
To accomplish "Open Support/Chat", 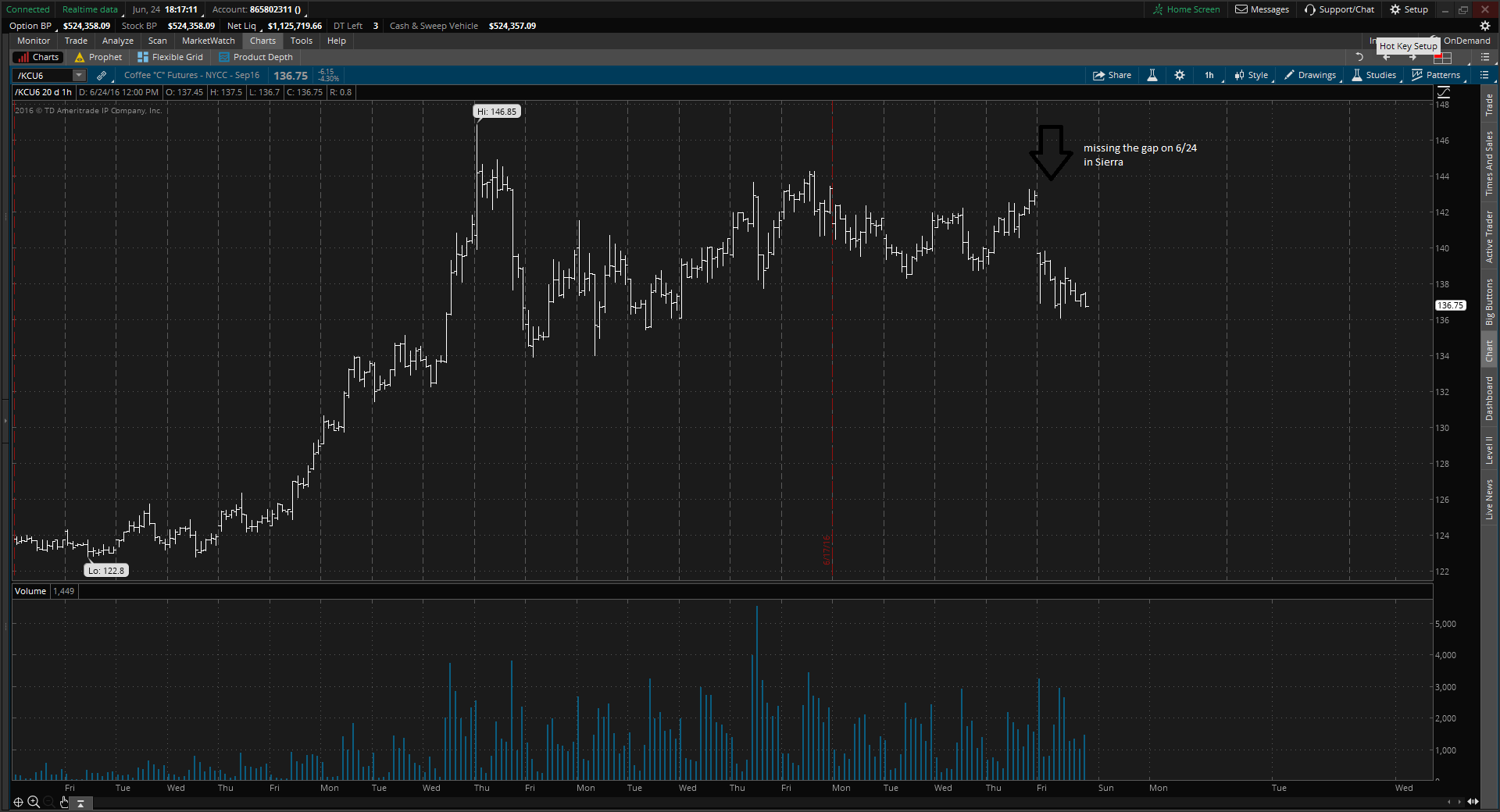I will click(x=1339, y=9).
